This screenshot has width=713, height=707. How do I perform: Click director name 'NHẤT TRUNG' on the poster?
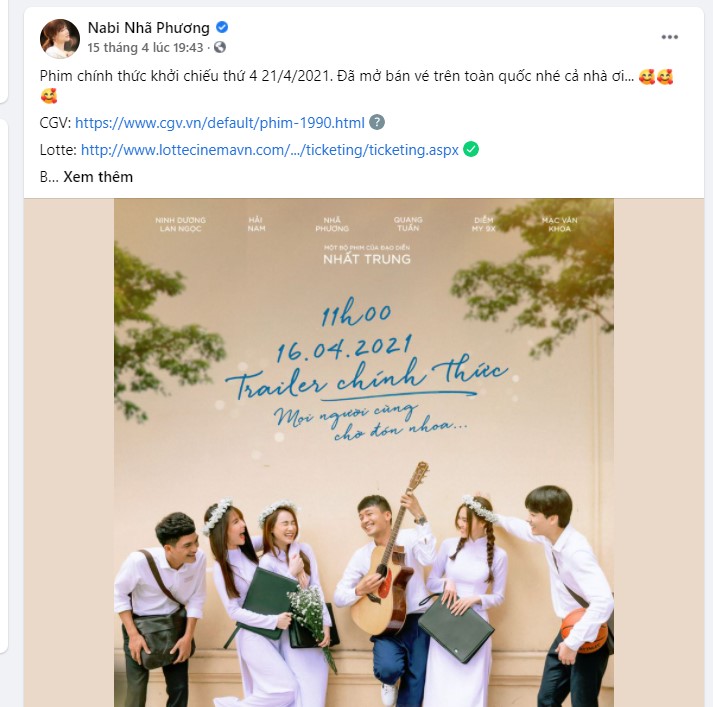pyautogui.click(x=367, y=259)
